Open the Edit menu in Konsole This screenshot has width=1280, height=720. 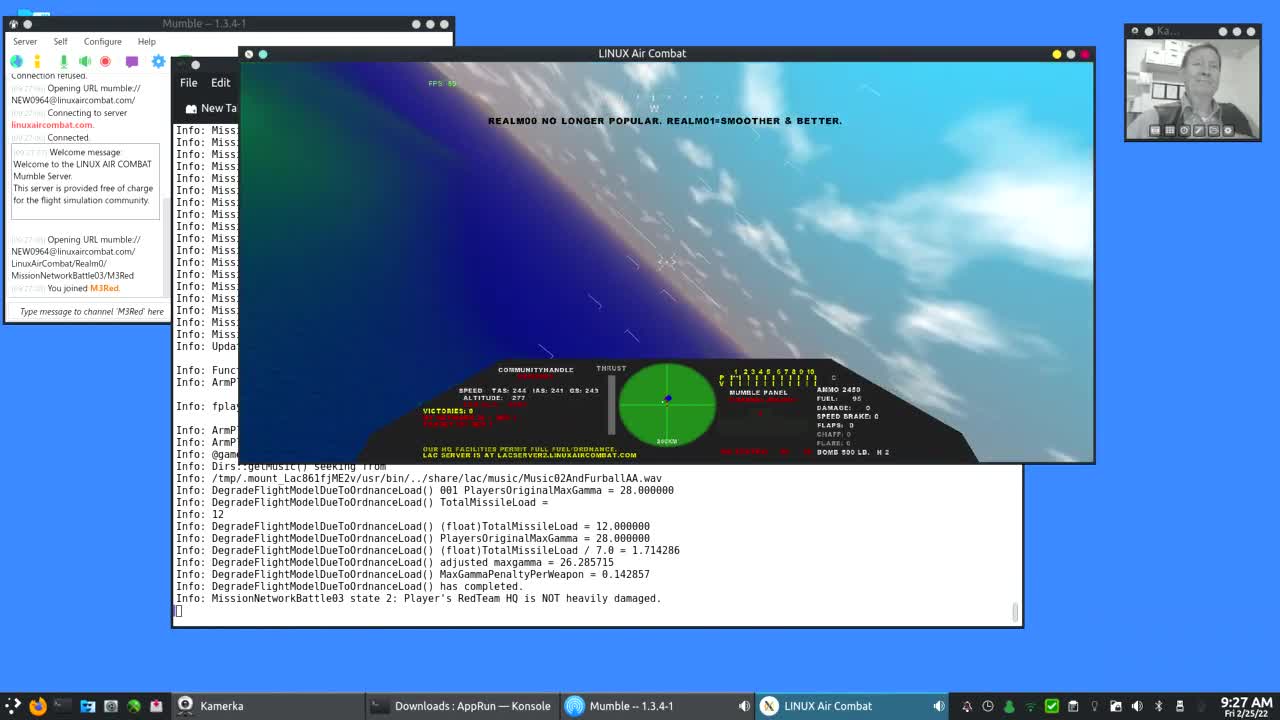click(220, 83)
